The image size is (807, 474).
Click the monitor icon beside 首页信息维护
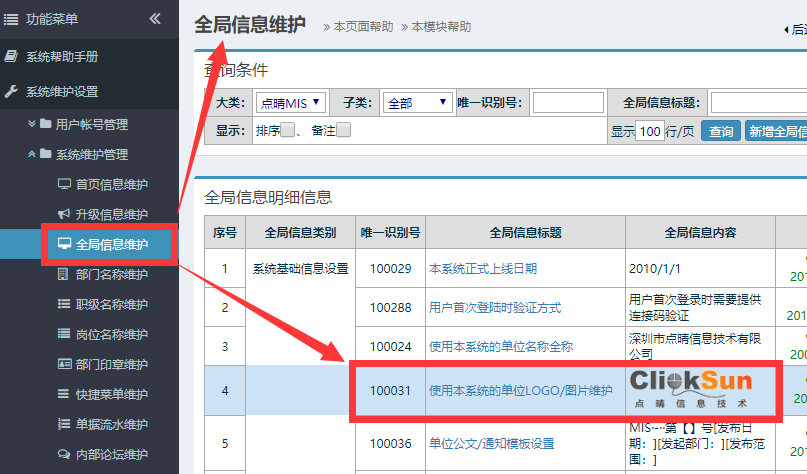[x=64, y=184]
